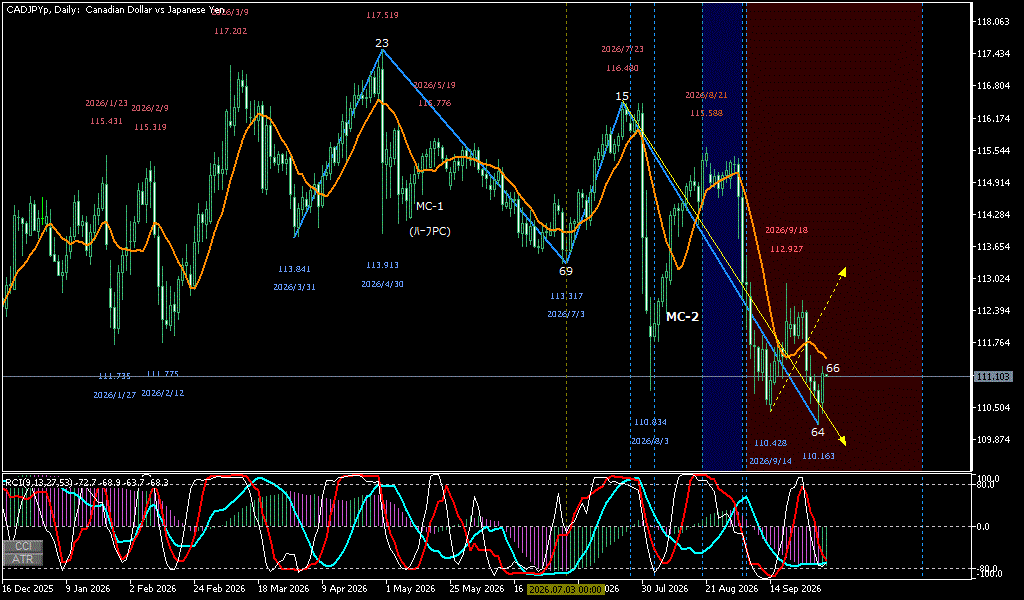This screenshot has width=1024, height=600.
Task: Select the 112.927 price annotation
Action: [786, 249]
